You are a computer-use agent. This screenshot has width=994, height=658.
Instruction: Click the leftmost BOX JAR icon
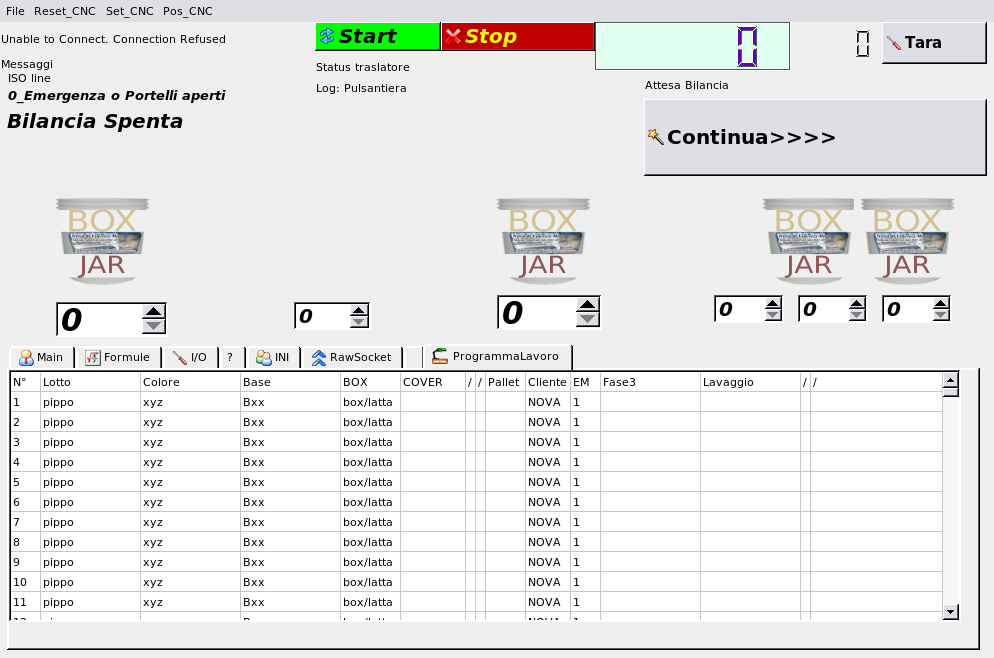102,240
